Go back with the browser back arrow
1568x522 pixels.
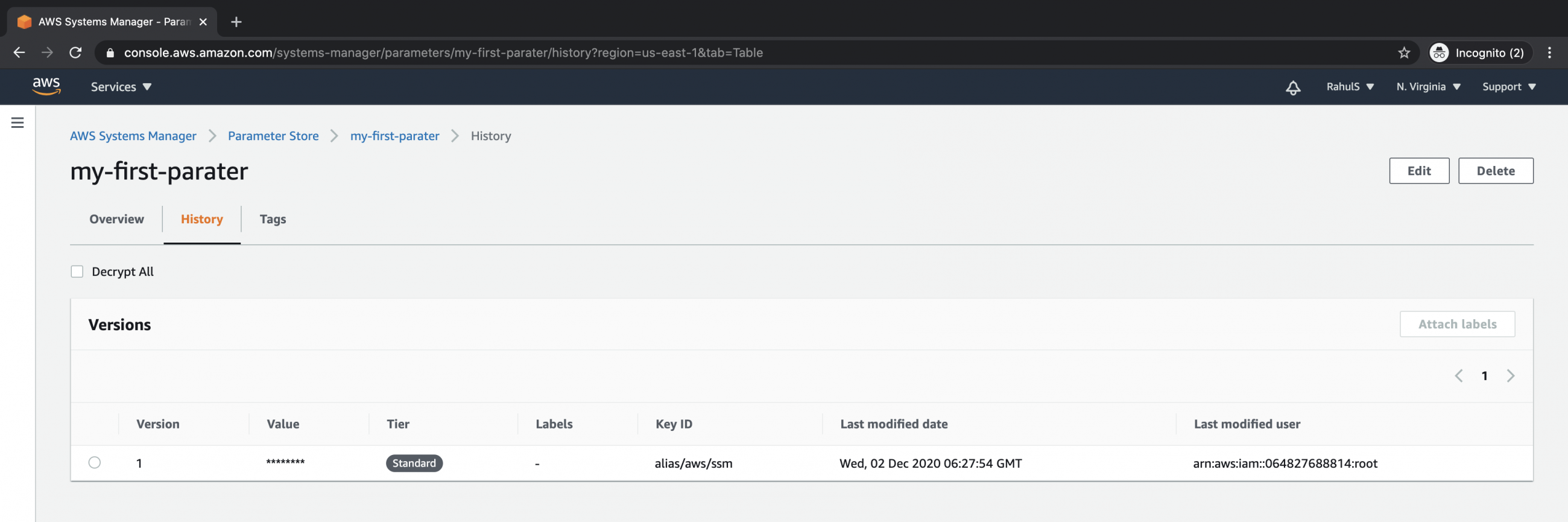pyautogui.click(x=19, y=53)
